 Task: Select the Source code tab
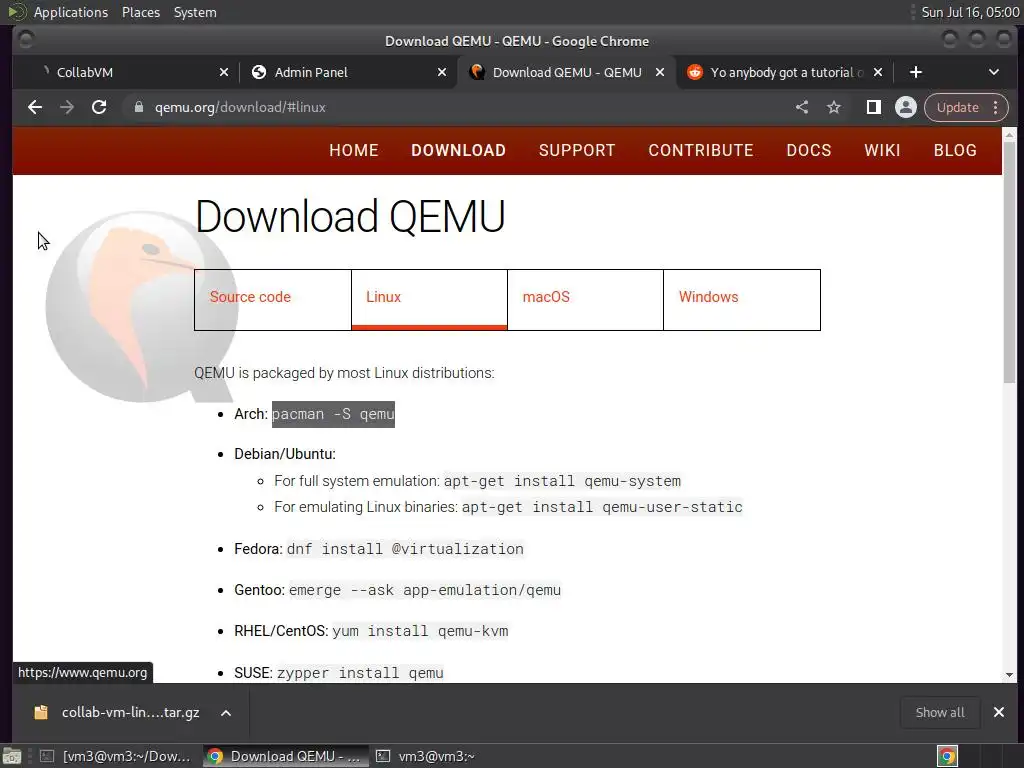click(x=272, y=300)
